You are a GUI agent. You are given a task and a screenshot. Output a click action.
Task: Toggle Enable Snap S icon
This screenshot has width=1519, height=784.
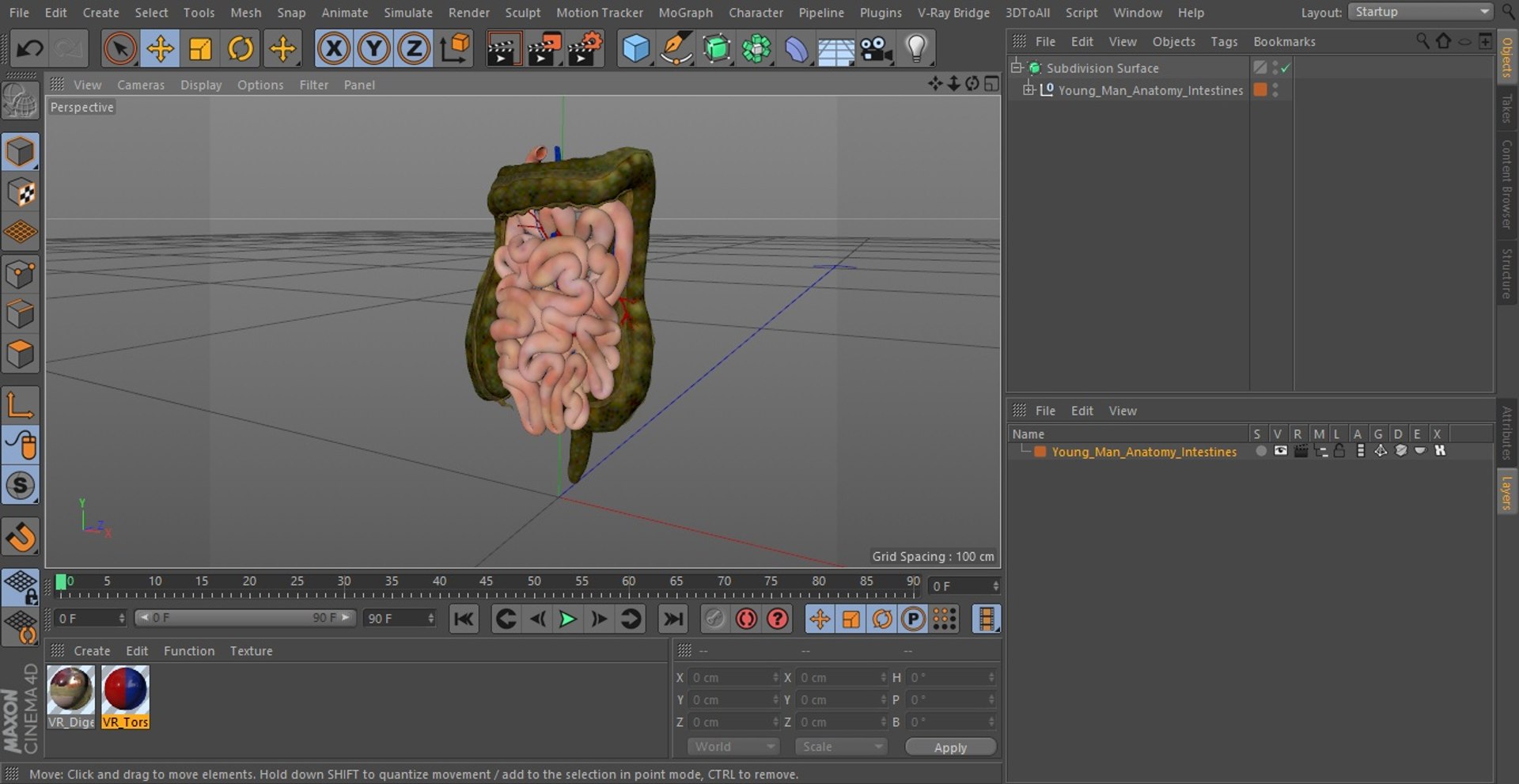tap(21, 485)
